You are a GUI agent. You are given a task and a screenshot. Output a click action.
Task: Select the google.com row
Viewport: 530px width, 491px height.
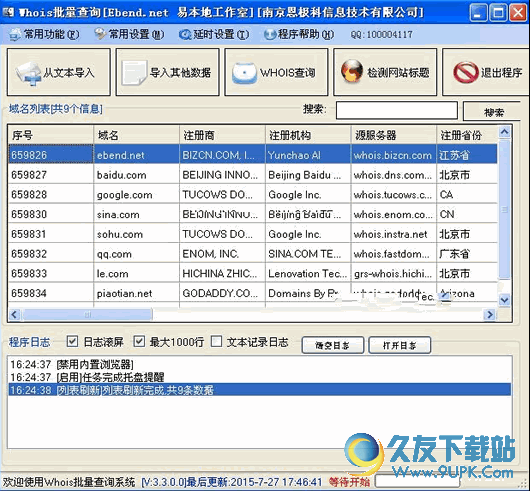(x=253, y=194)
